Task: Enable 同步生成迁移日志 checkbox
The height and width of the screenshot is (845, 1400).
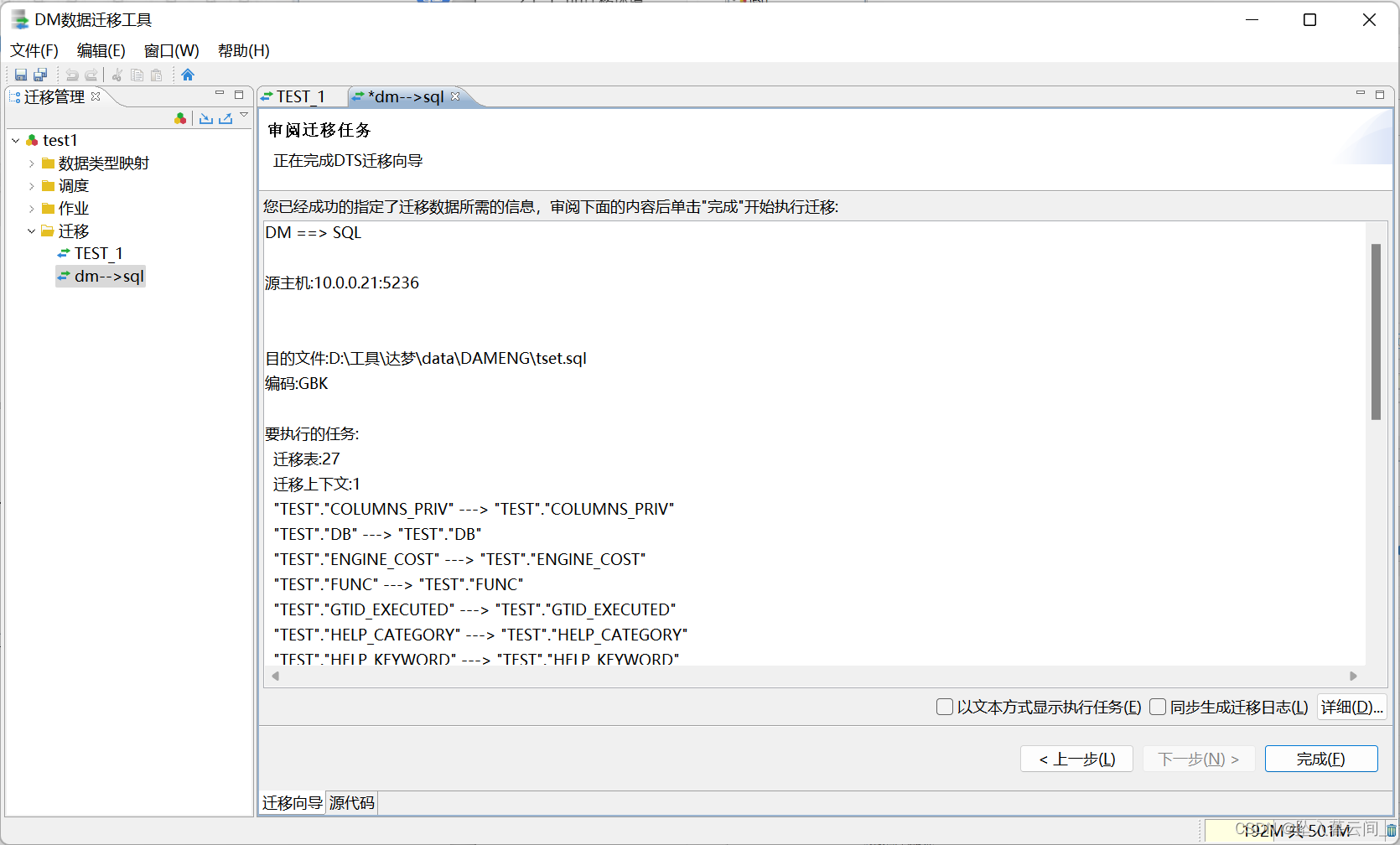Action: coord(1158,707)
